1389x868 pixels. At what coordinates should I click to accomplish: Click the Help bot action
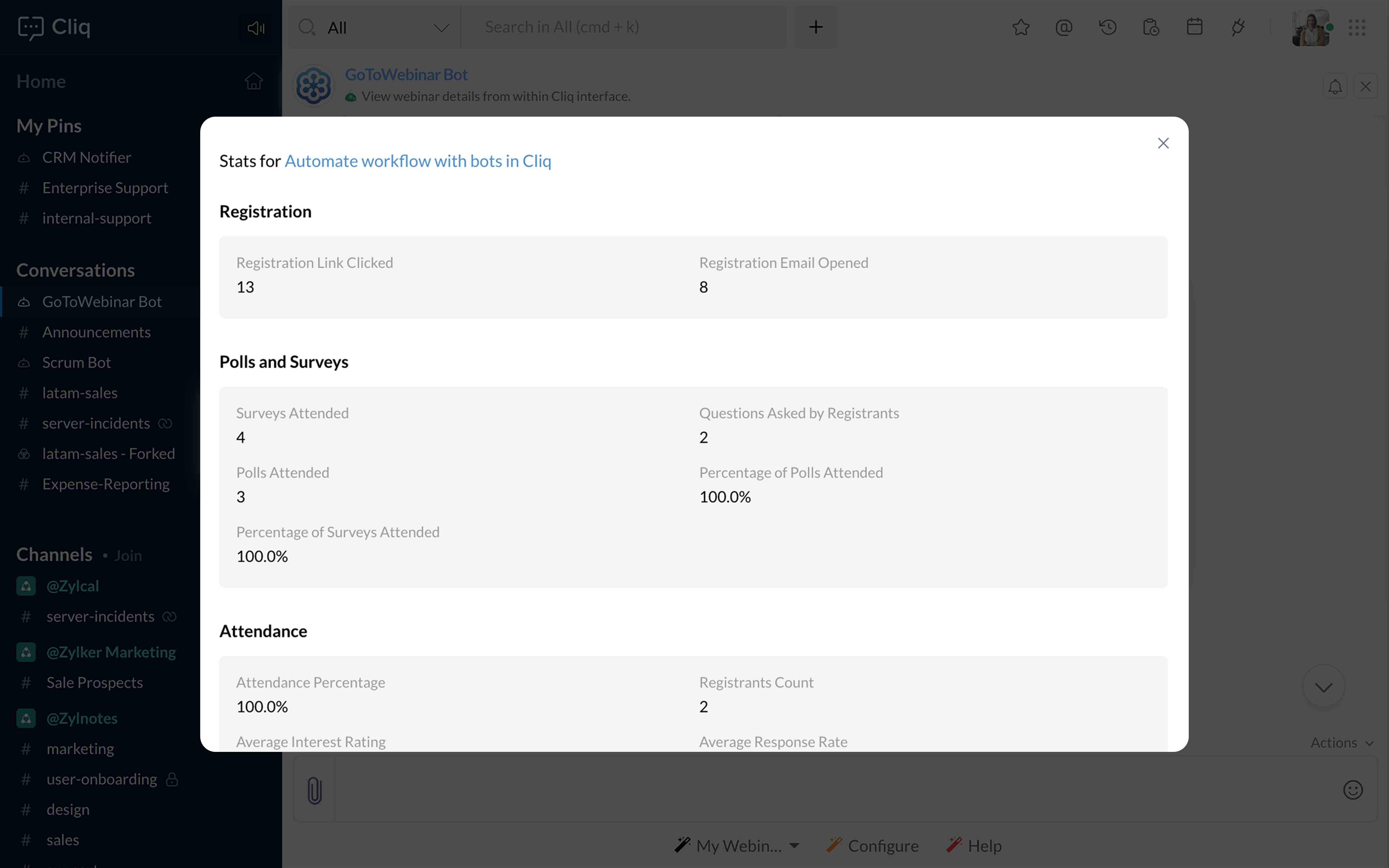click(973, 845)
